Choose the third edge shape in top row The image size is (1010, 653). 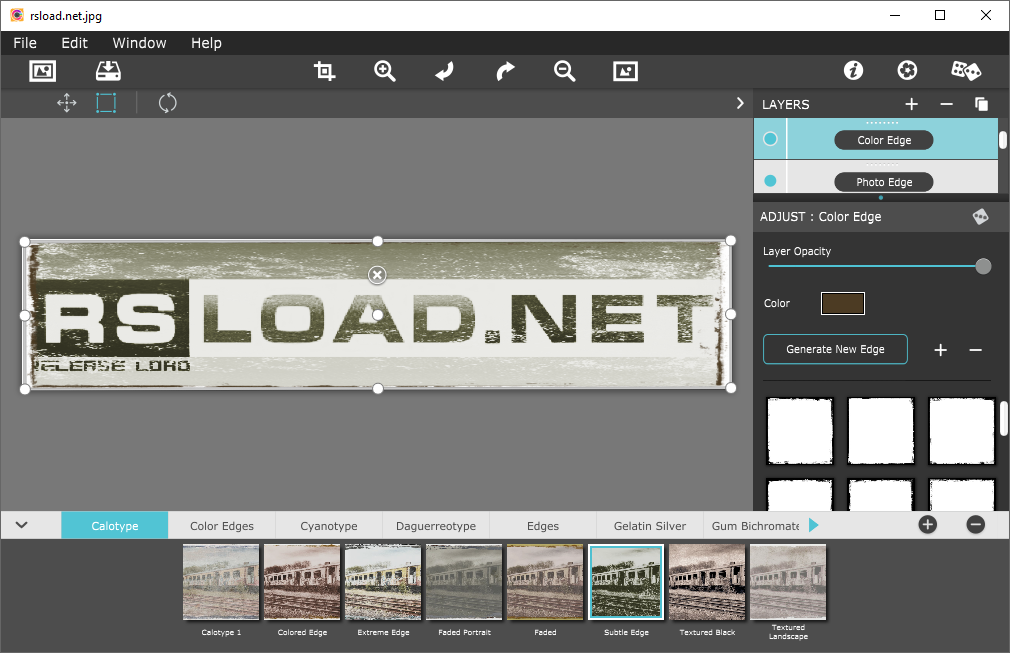pyautogui.click(x=962, y=431)
